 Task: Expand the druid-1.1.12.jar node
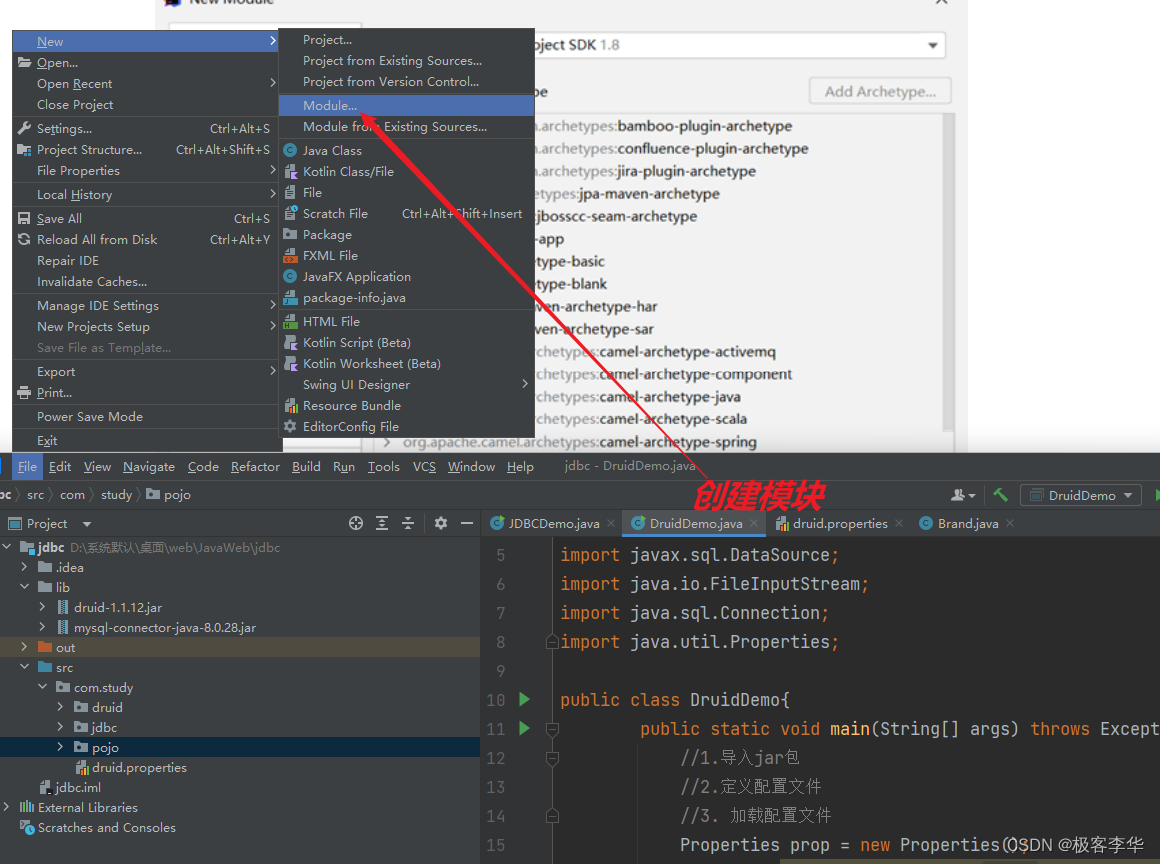[x=42, y=607]
